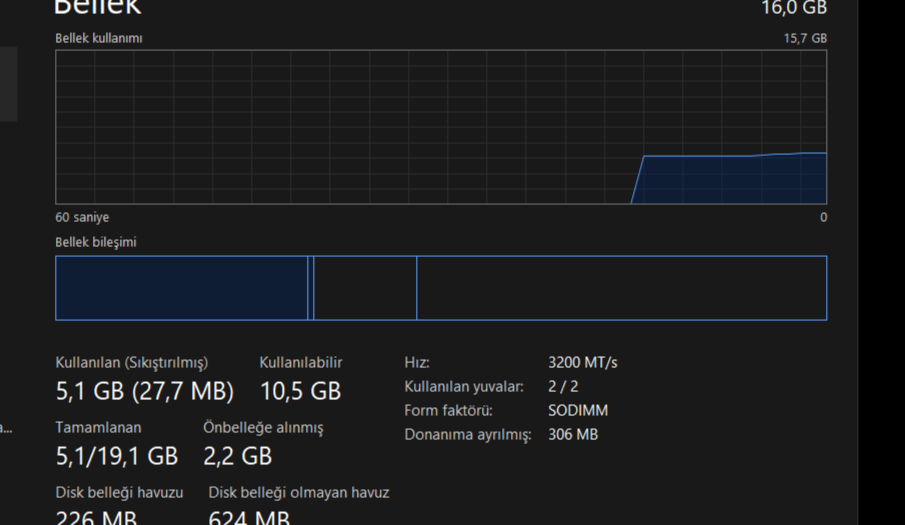The image size is (905, 525).
Task: Click the Bellek kullanımı usage graph
Action: click(441, 127)
